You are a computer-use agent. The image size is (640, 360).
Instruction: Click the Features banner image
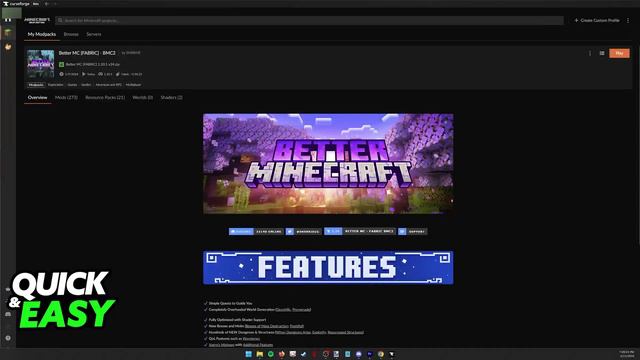328,268
